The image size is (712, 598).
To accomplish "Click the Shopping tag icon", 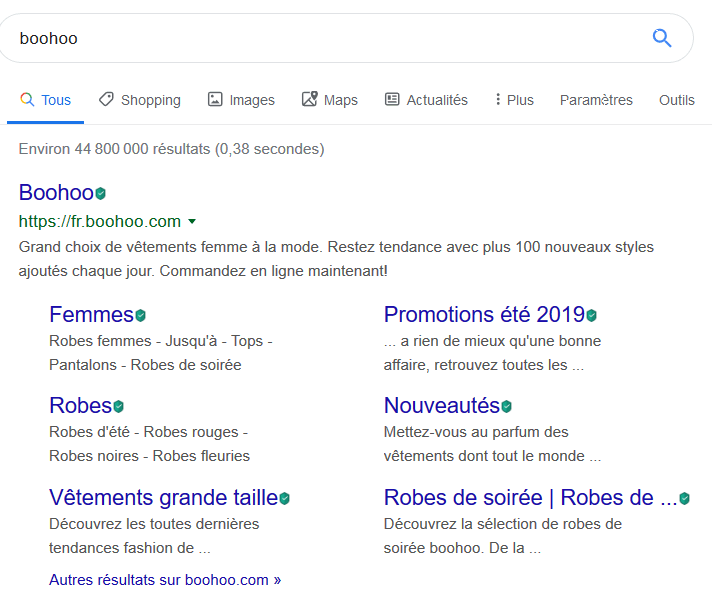I will pos(106,99).
